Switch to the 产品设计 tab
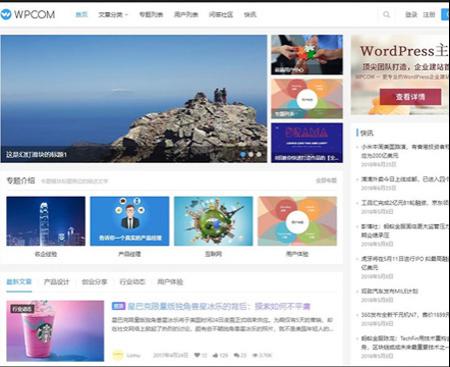 click(56, 282)
